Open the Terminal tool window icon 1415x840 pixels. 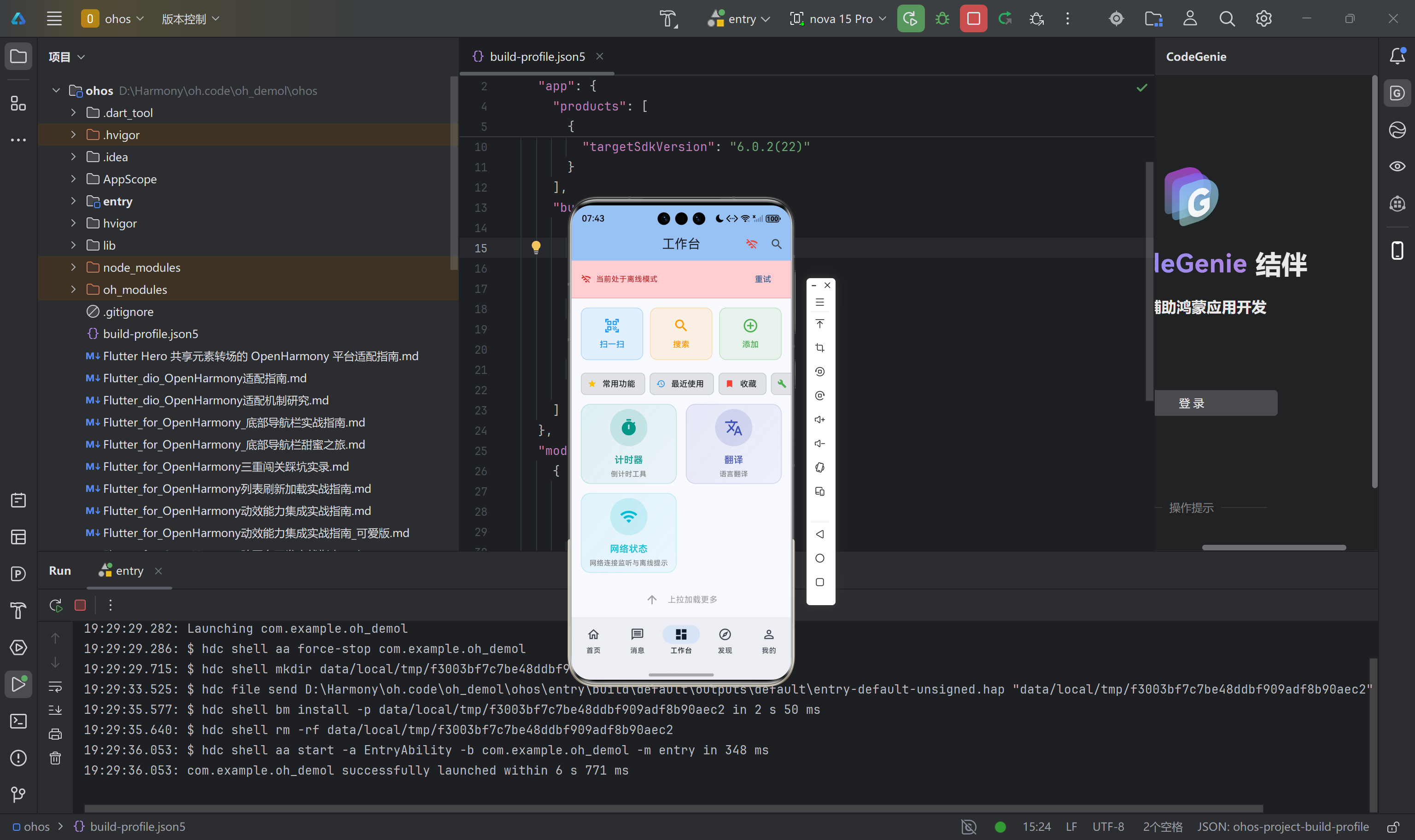pos(18,721)
